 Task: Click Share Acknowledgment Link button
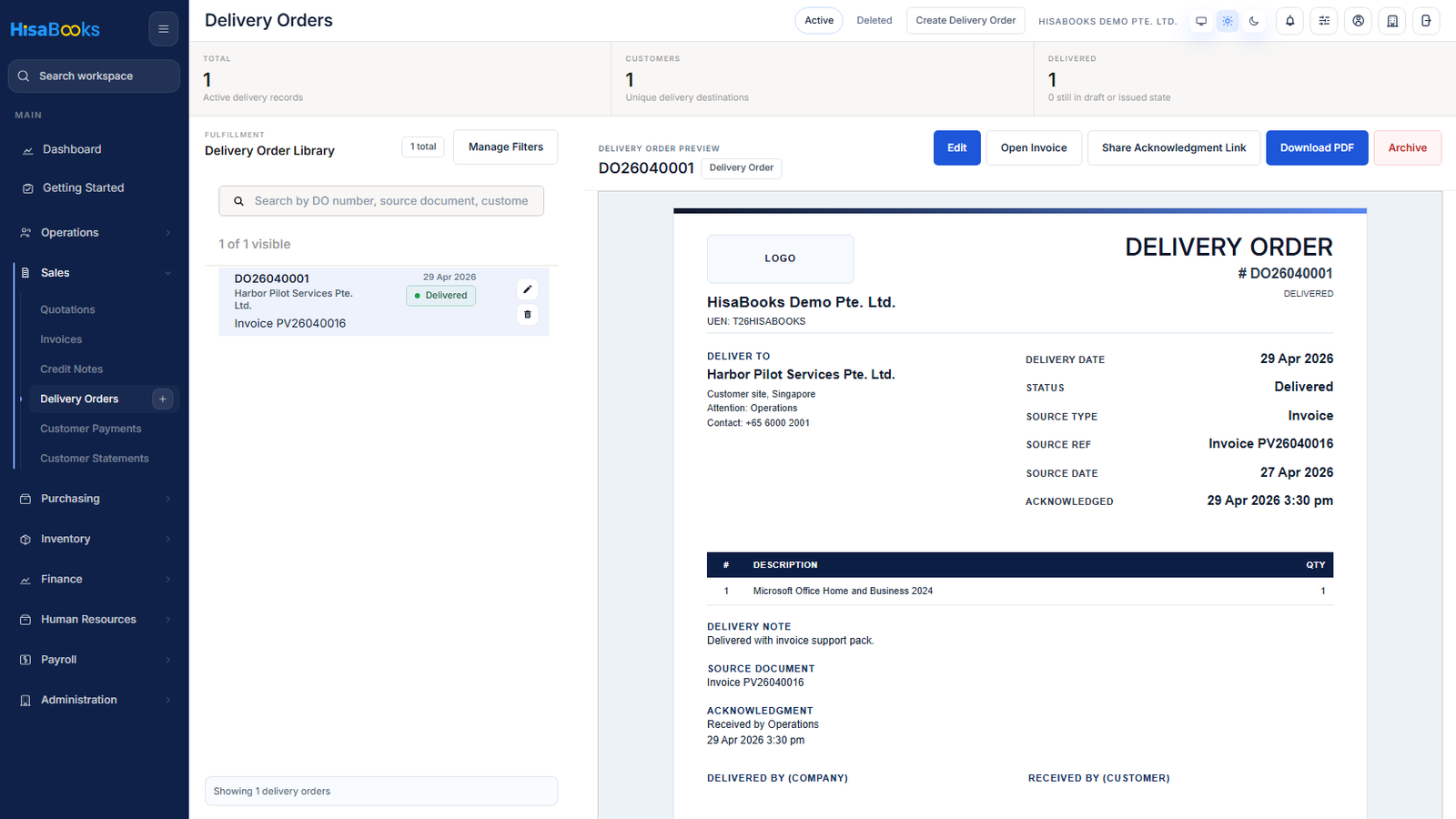pos(1174,147)
